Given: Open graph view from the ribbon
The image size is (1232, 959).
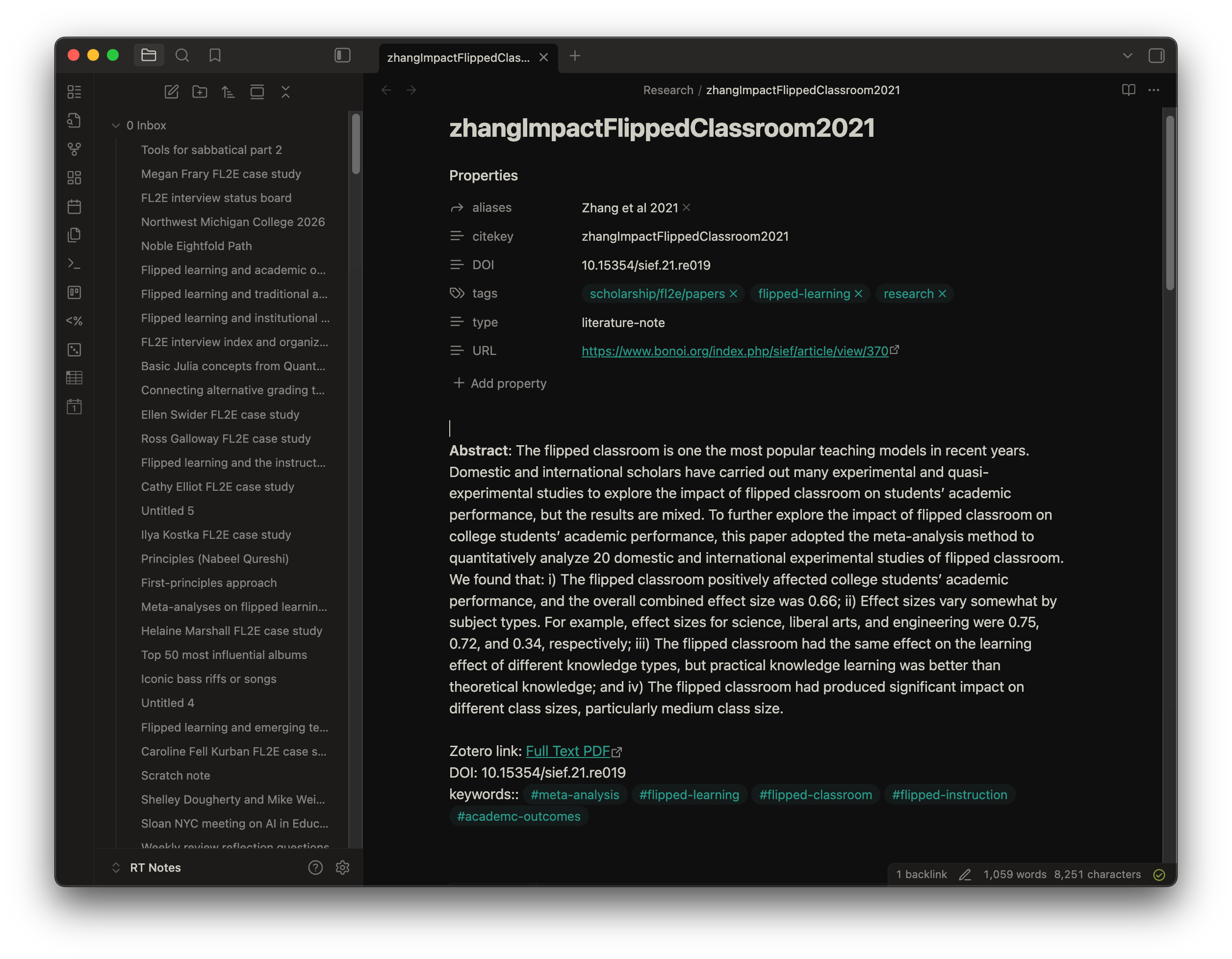Looking at the screenshot, I should 74,149.
